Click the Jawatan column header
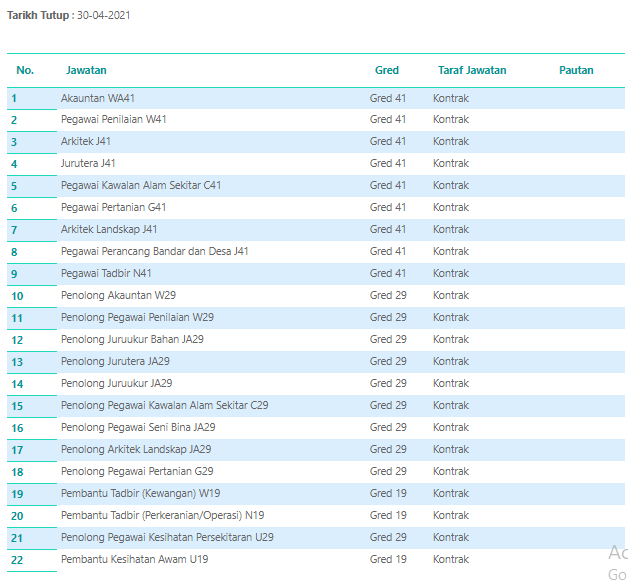628x588 pixels. (x=86, y=70)
